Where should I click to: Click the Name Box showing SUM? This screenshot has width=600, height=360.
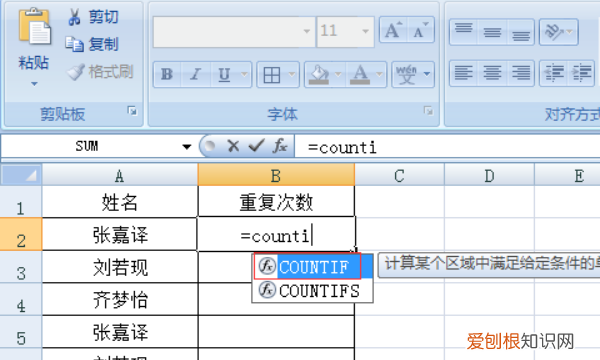point(90,147)
